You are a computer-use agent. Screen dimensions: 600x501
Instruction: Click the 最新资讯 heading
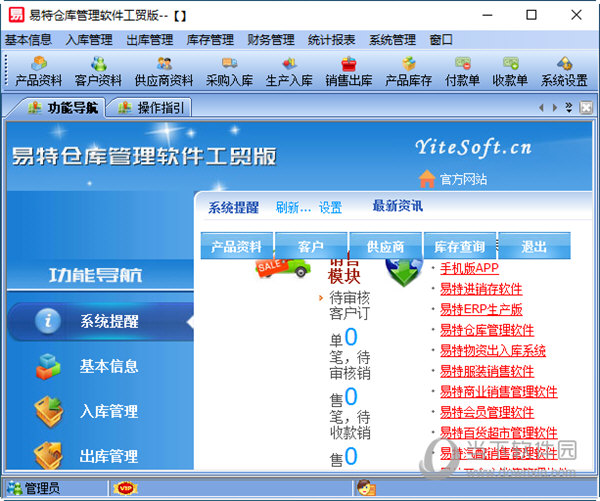pyautogui.click(x=398, y=206)
